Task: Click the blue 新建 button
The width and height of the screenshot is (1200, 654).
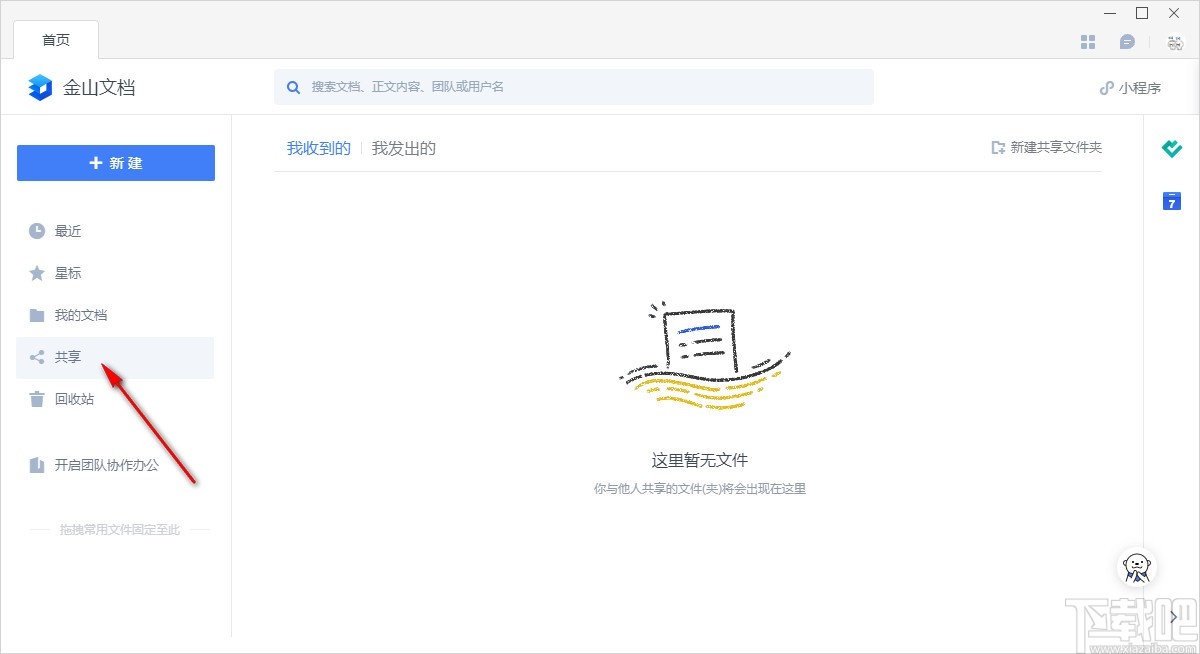Action: (115, 163)
